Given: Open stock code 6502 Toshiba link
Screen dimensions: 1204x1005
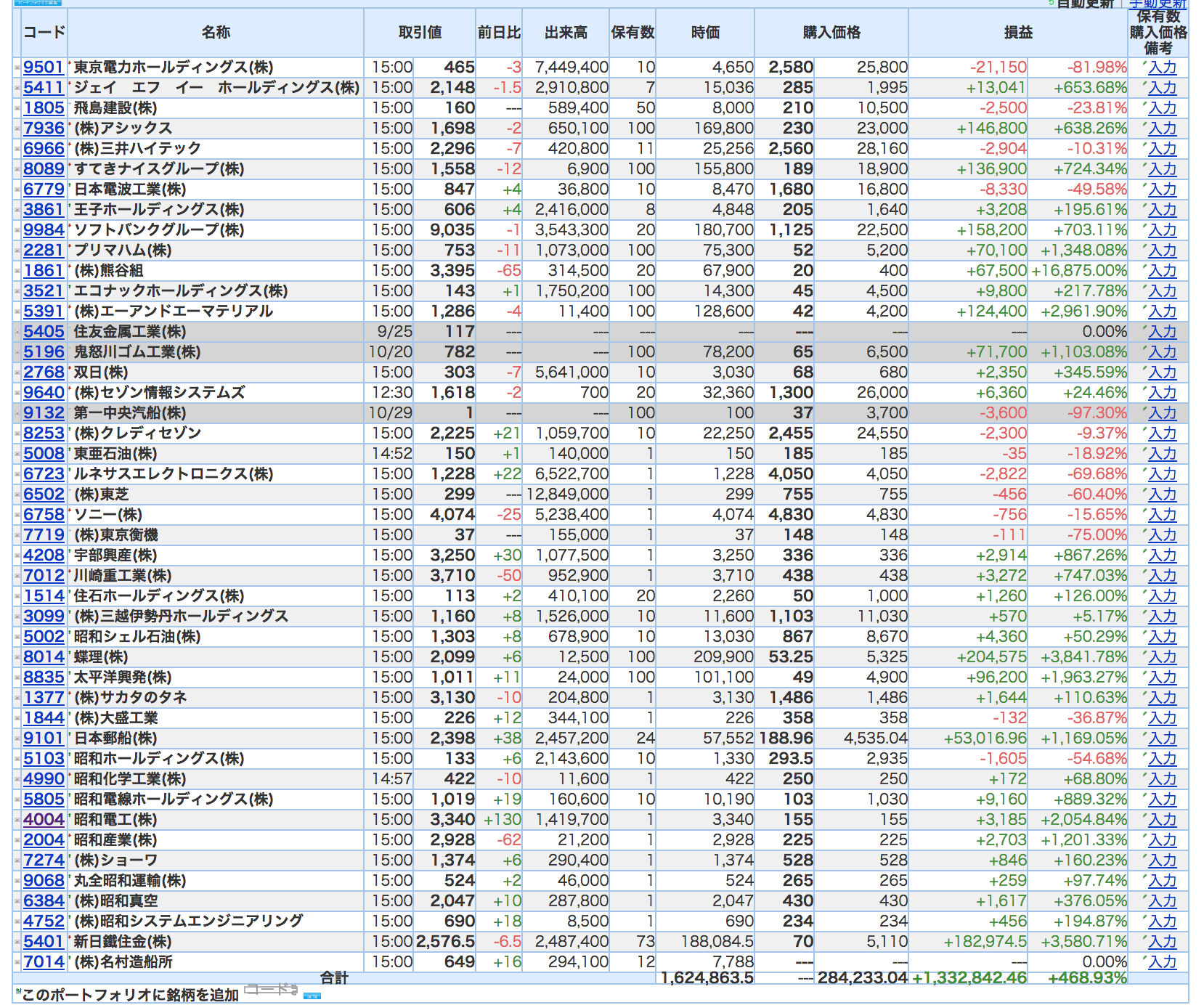Looking at the screenshot, I should tap(44, 495).
